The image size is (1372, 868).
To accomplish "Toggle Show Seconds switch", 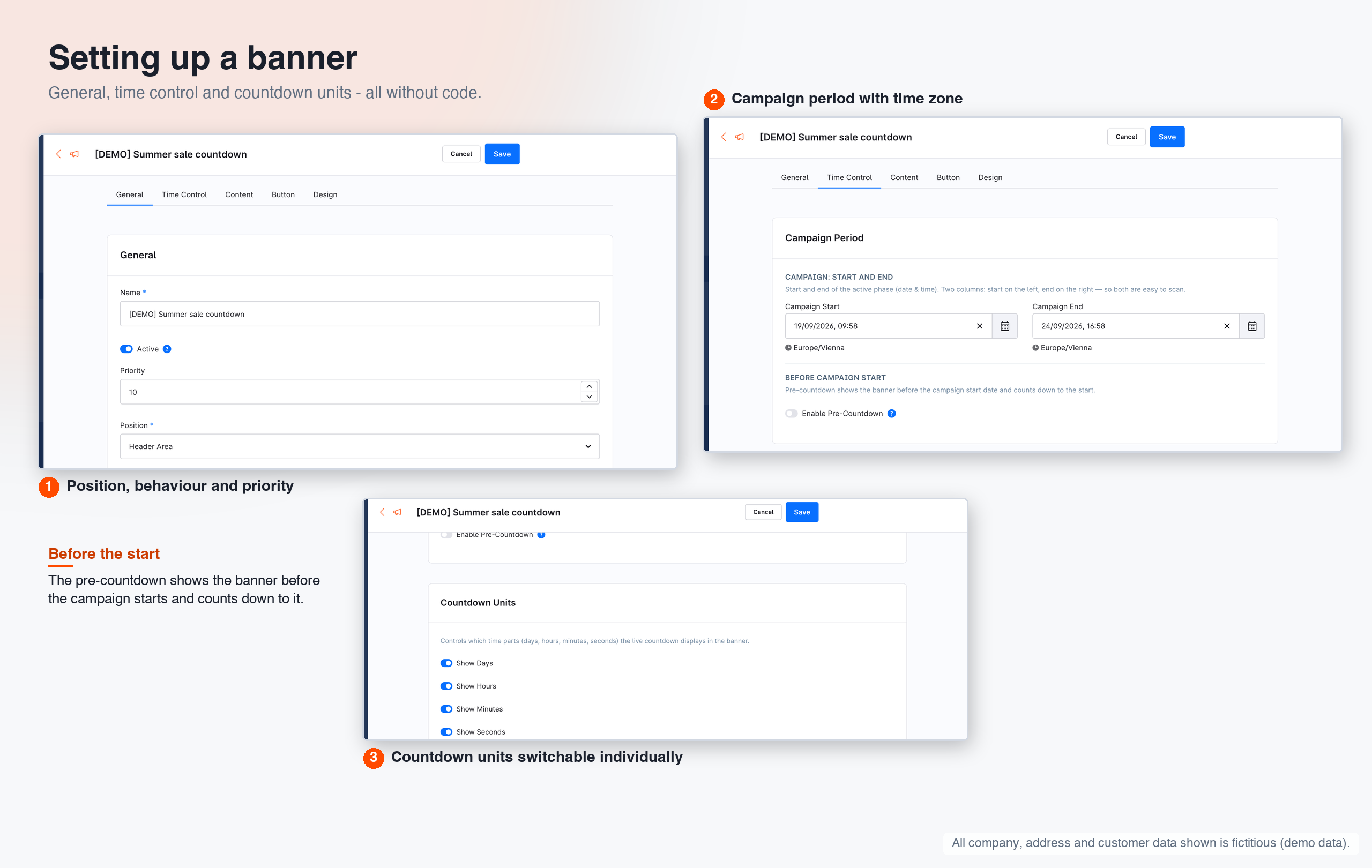I will tap(446, 731).
